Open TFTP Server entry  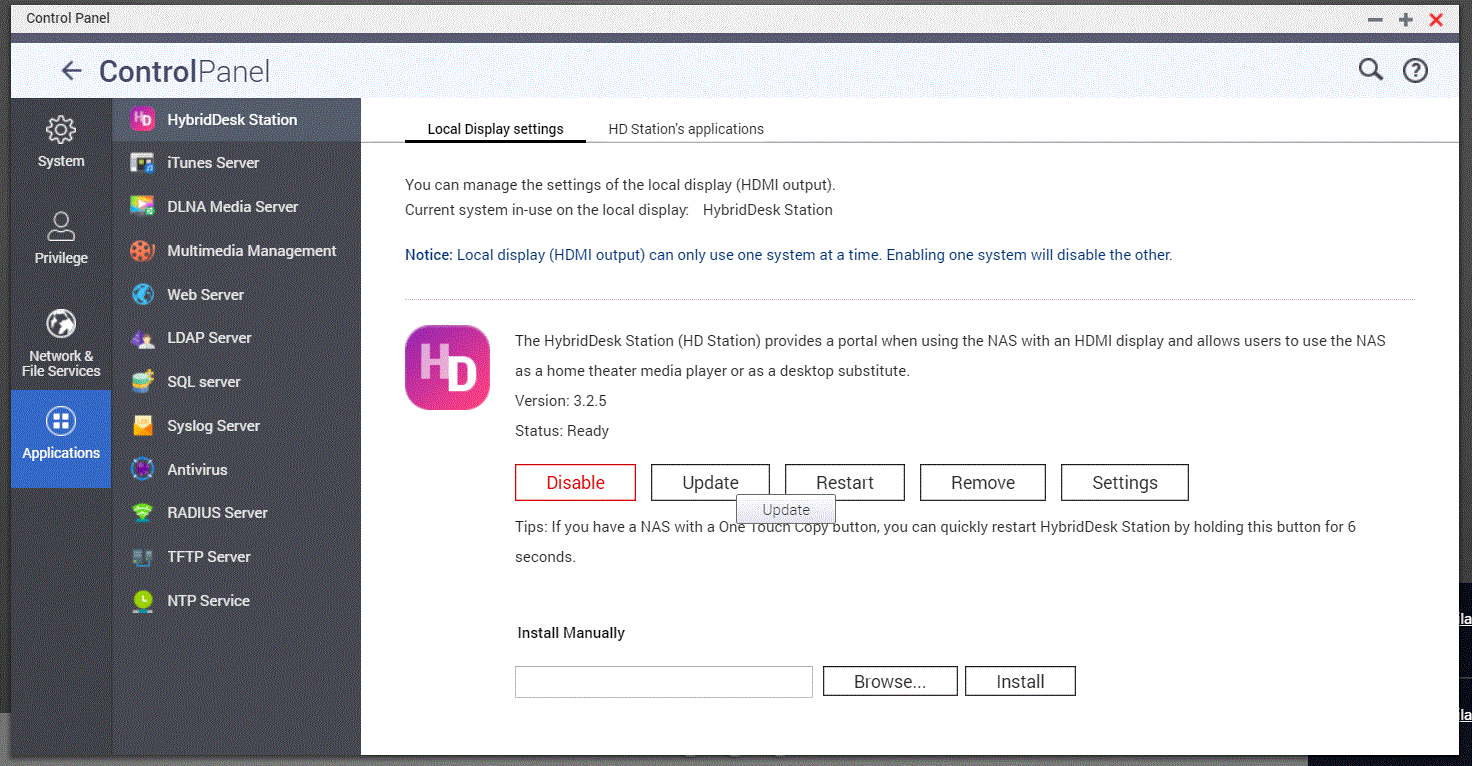click(x=236, y=557)
